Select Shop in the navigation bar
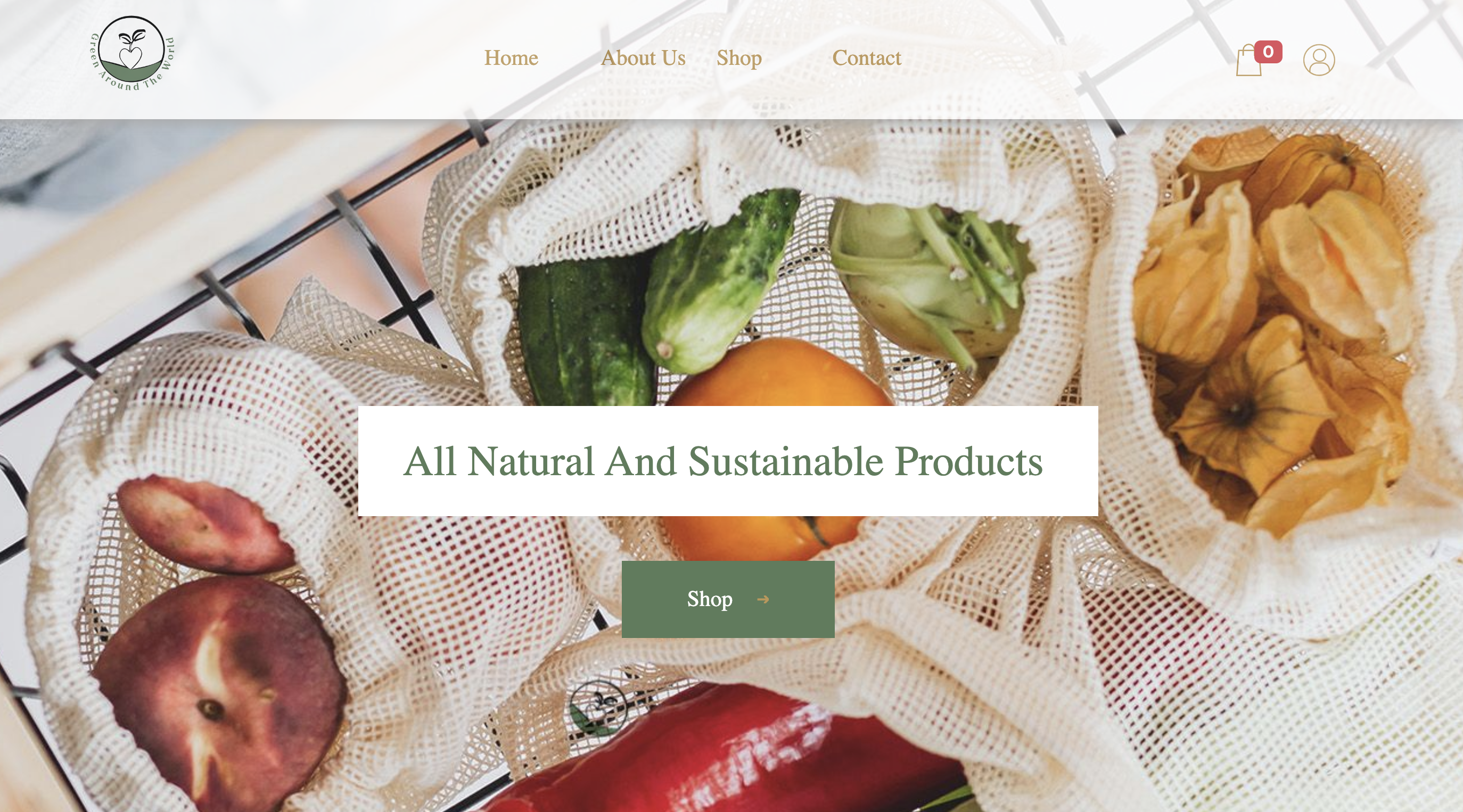The image size is (1463, 812). coord(739,59)
